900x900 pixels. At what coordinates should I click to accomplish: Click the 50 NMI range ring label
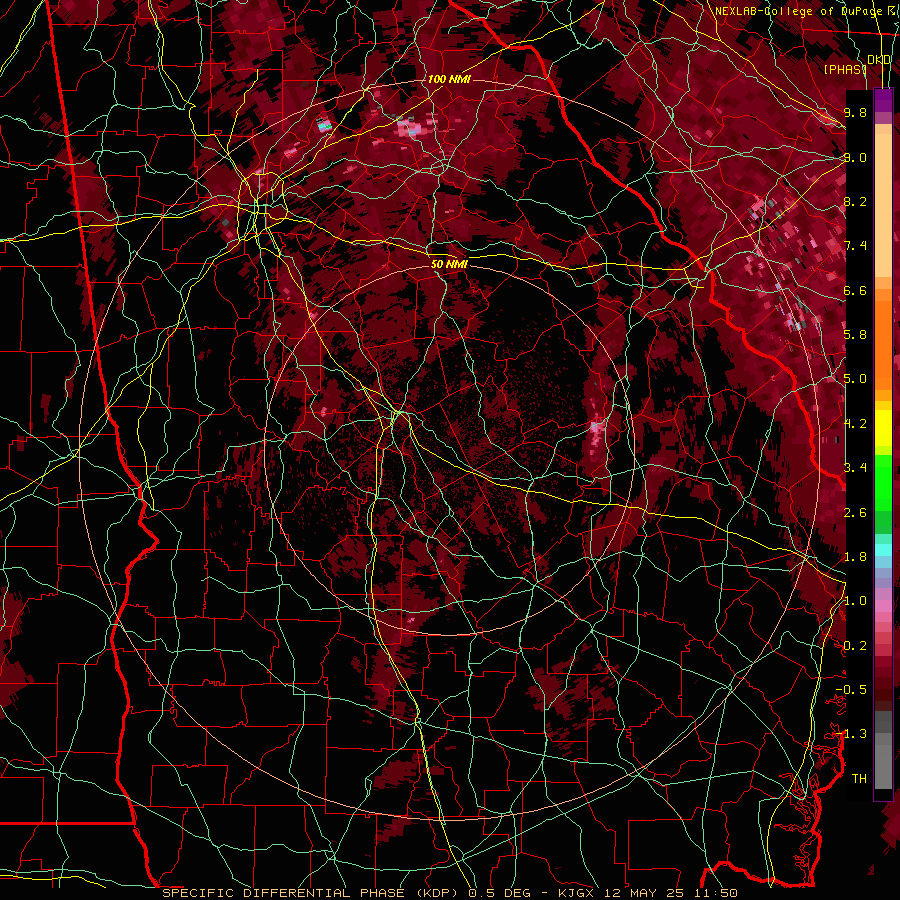coord(449,264)
